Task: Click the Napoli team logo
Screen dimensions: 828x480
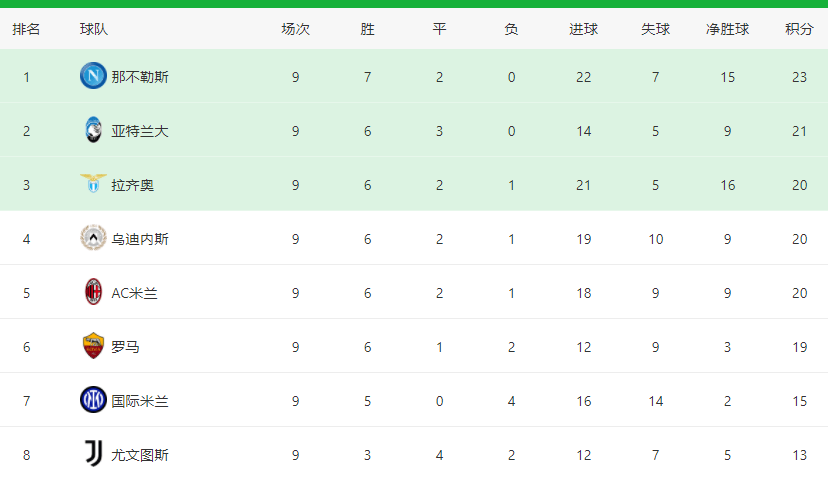Action: tap(93, 76)
